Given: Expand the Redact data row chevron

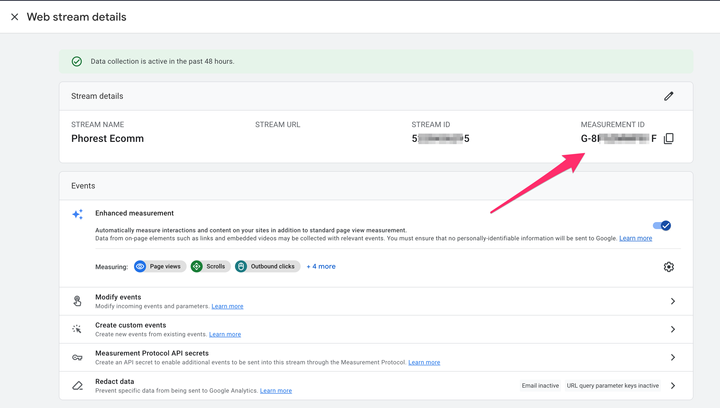Looking at the screenshot, I should point(673,385).
